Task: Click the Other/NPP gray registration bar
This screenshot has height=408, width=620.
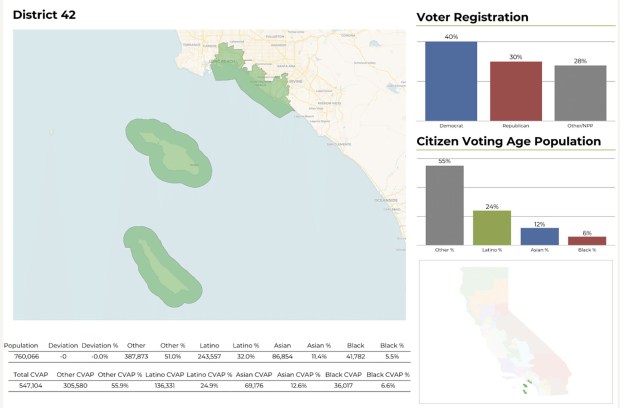Action: (581, 92)
